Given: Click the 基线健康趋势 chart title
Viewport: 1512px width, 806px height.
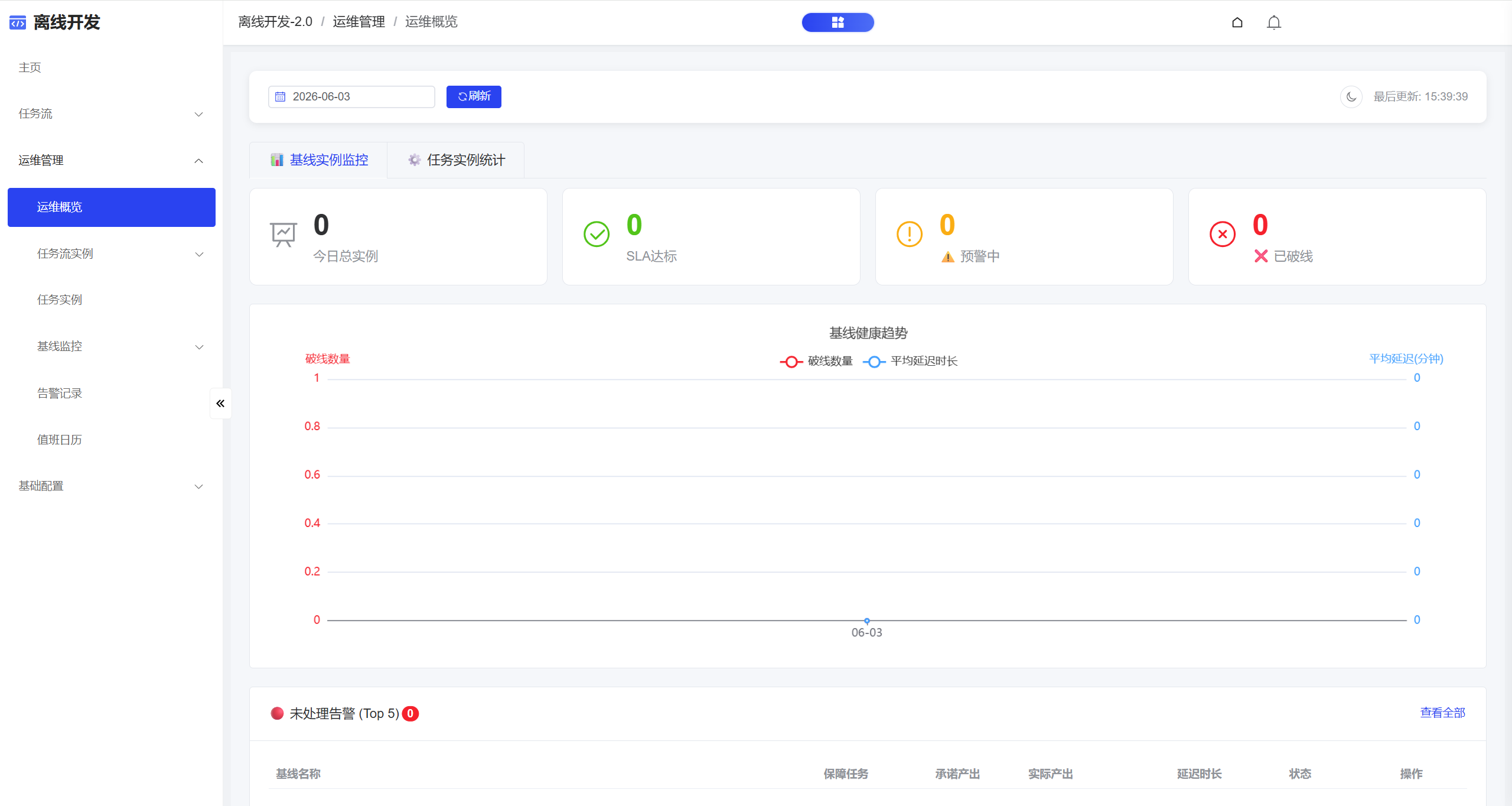Looking at the screenshot, I should tap(868, 333).
